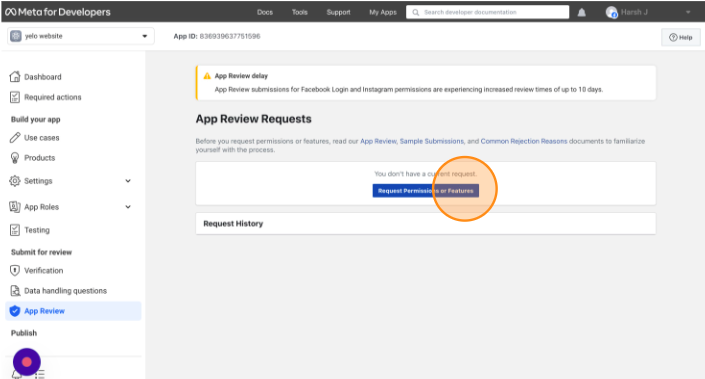The height and width of the screenshot is (379, 705).
Task: Open Use cases in the sidebar
Action: [x=41, y=138]
